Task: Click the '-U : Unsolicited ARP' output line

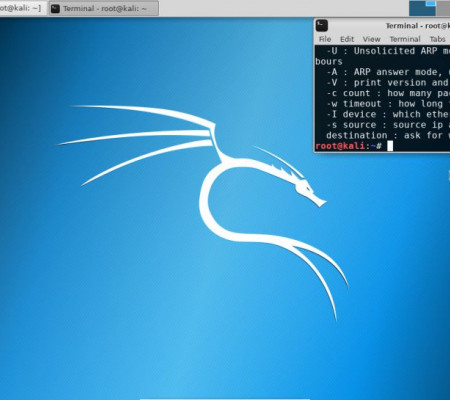Action: [x=388, y=51]
